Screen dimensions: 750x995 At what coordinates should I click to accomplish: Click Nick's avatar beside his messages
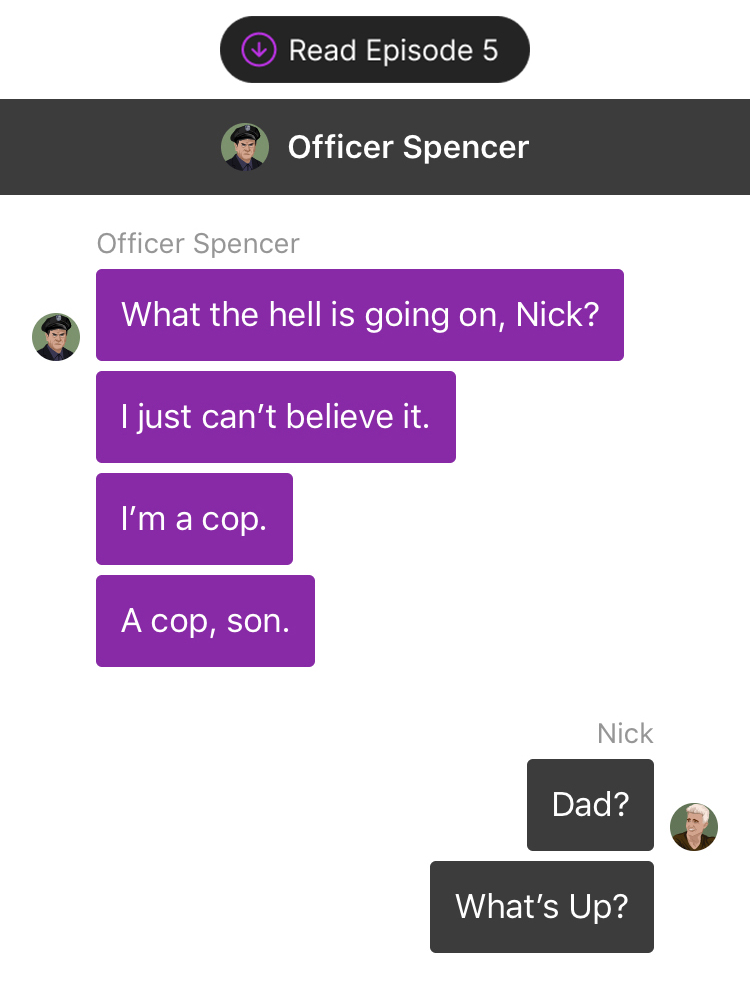[x=694, y=826]
